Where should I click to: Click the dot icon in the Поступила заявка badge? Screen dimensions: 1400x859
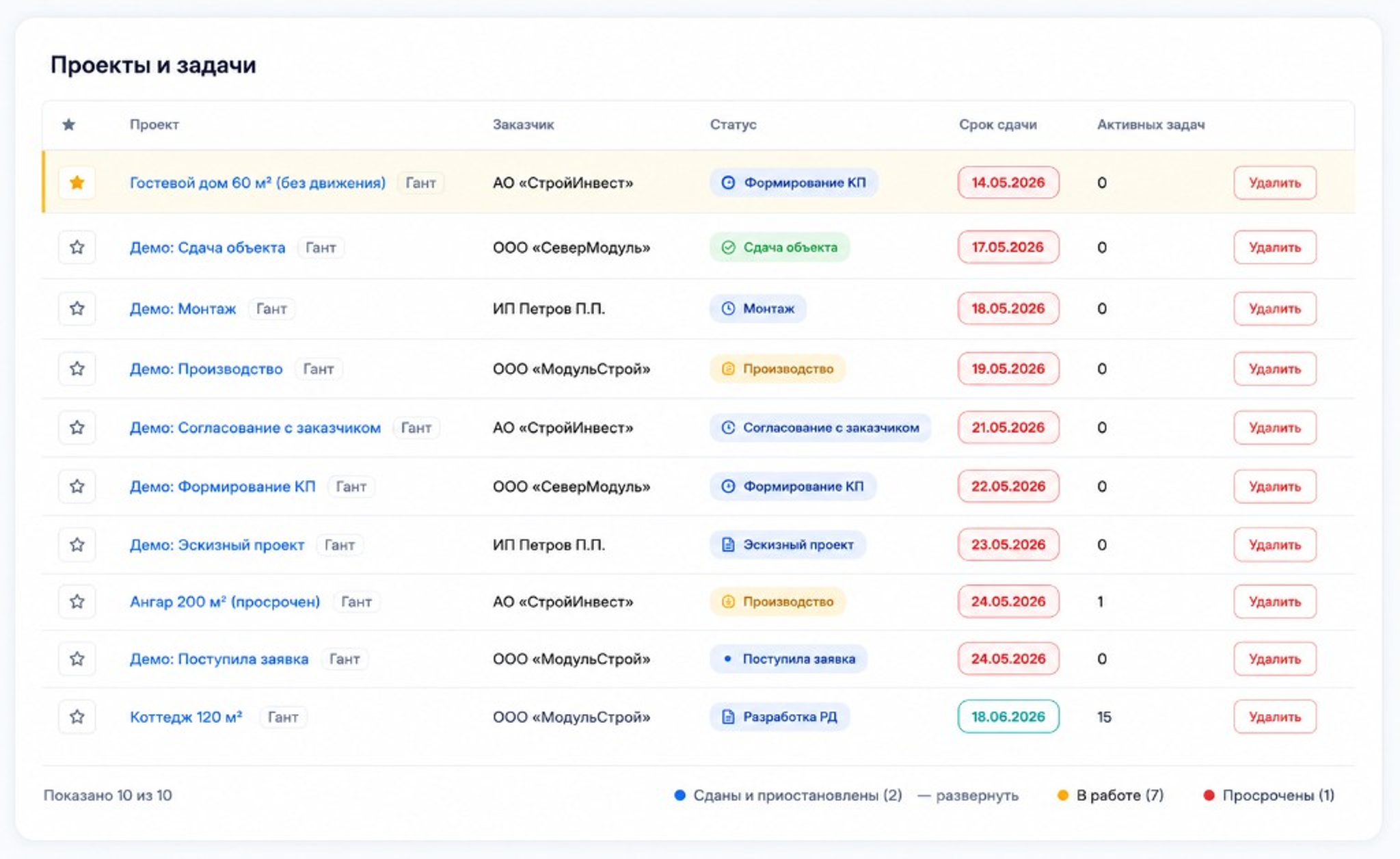point(727,659)
